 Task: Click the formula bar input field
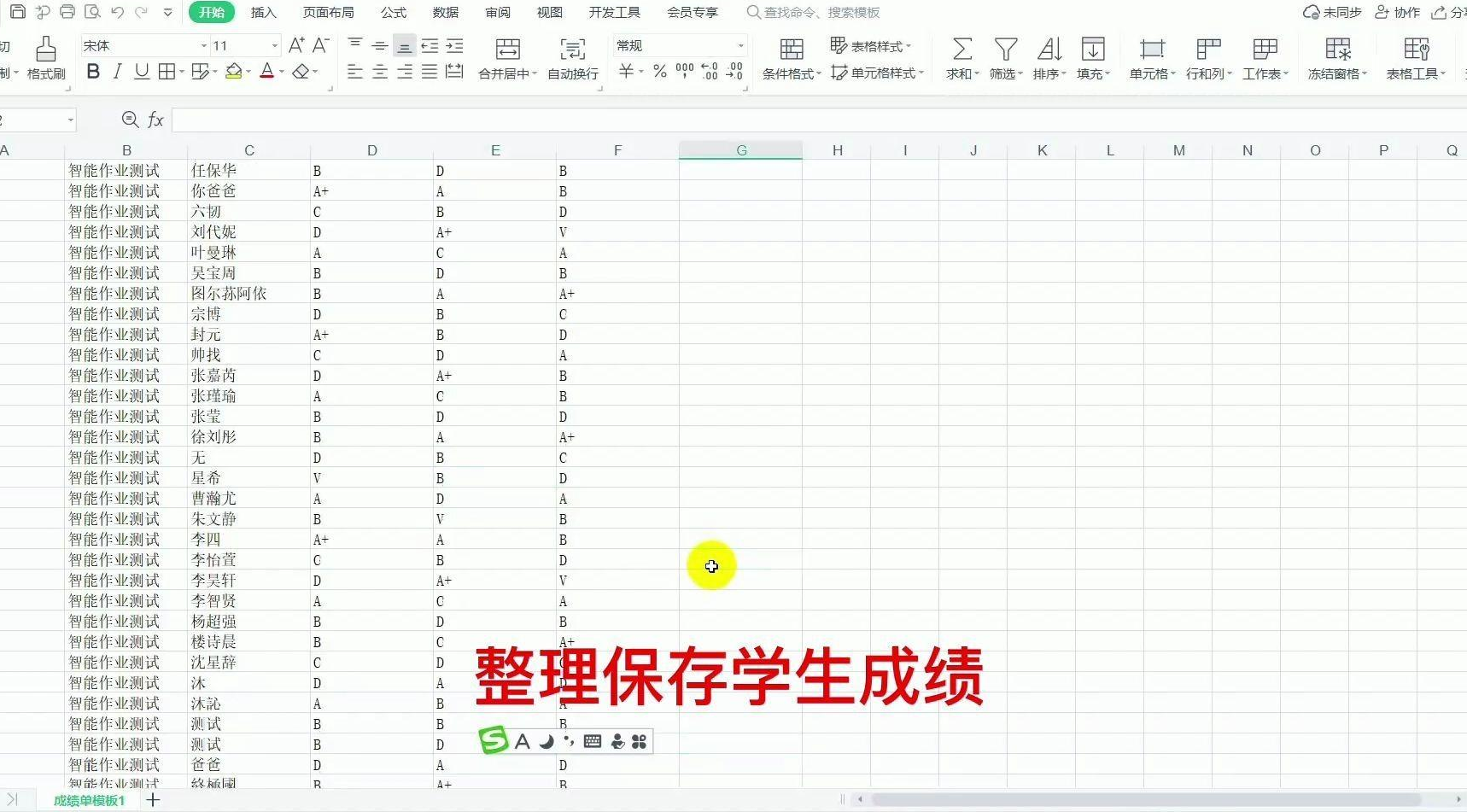811,120
